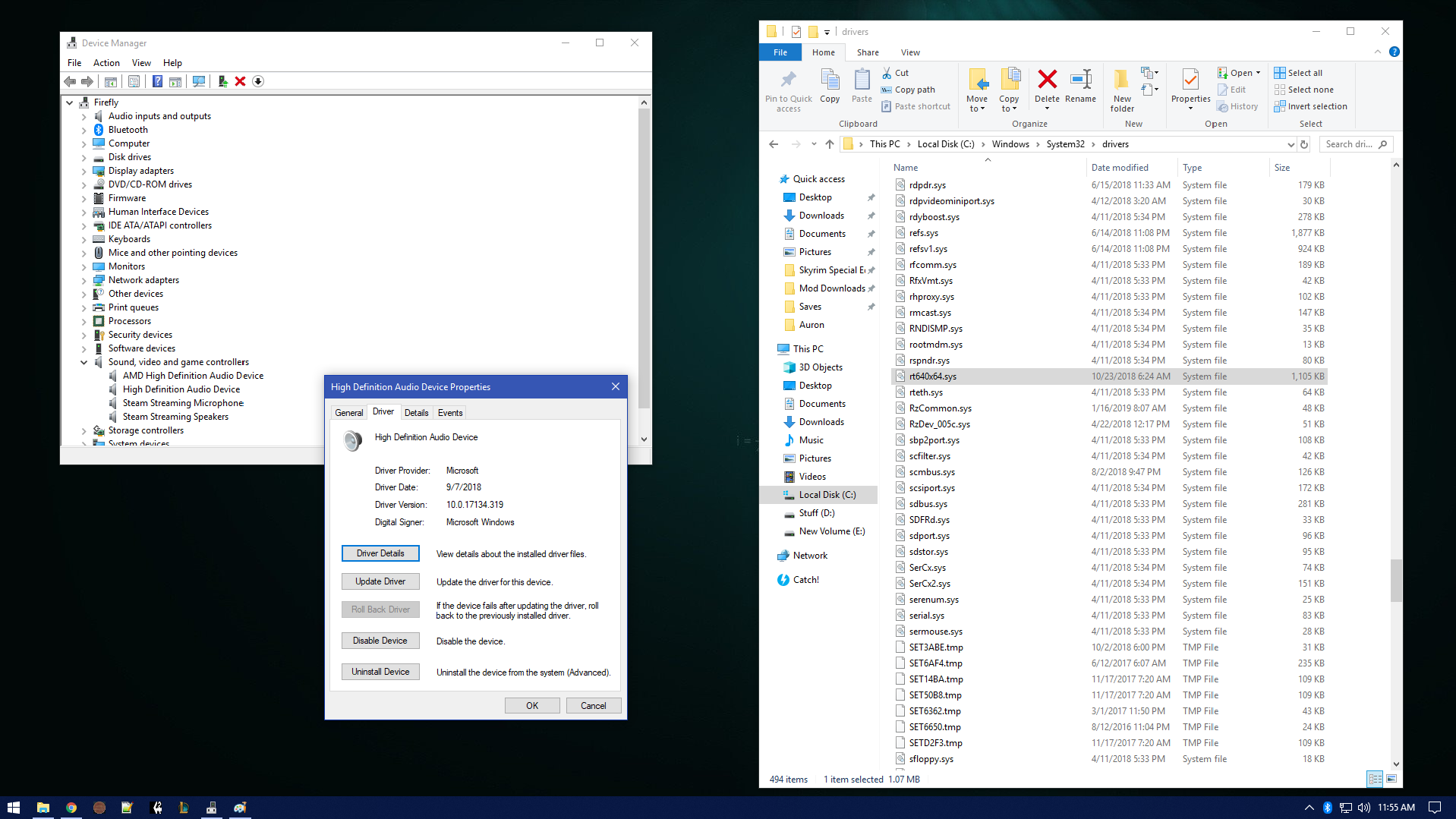
Task: Switch to large icons view in Explorer status bar
Action: [1391, 779]
